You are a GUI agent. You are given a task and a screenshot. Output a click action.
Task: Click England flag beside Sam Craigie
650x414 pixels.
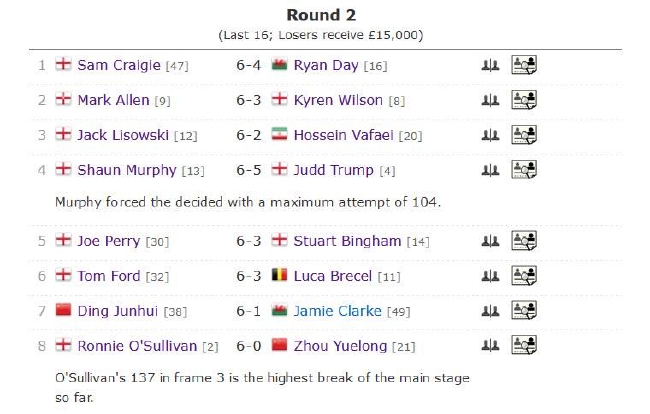coord(63,64)
